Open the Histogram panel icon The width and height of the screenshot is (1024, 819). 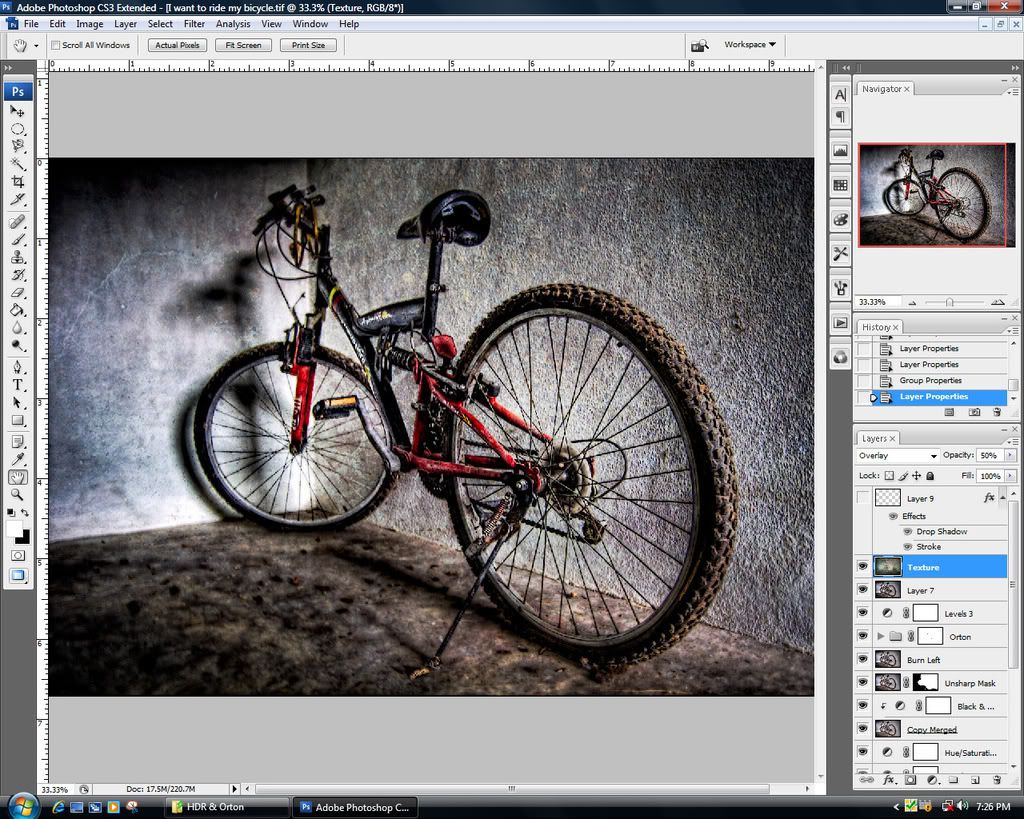click(840, 151)
